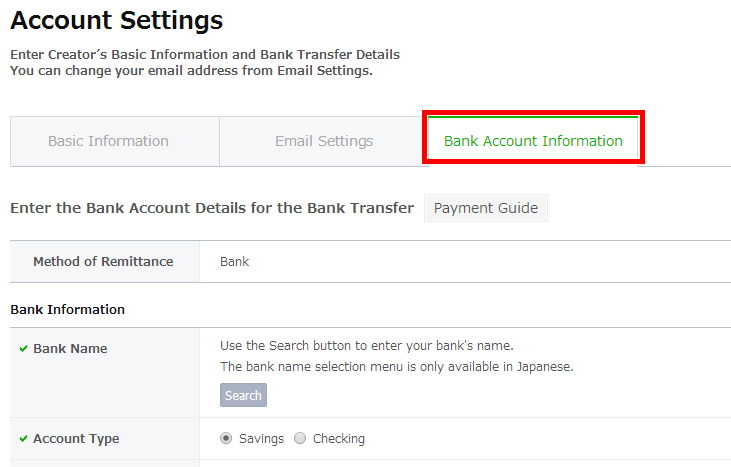The width and height of the screenshot is (731, 467).
Task: Click the Bank remittance value text
Action: coord(234,261)
